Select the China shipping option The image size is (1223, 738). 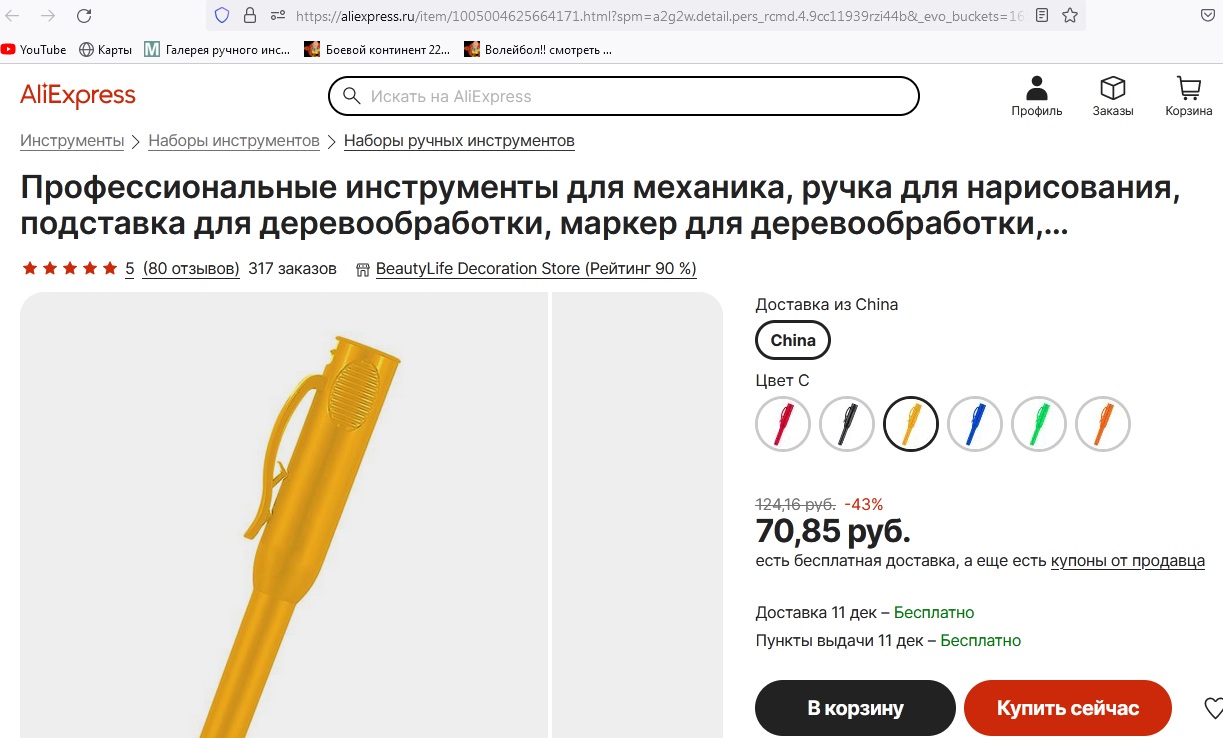[793, 340]
